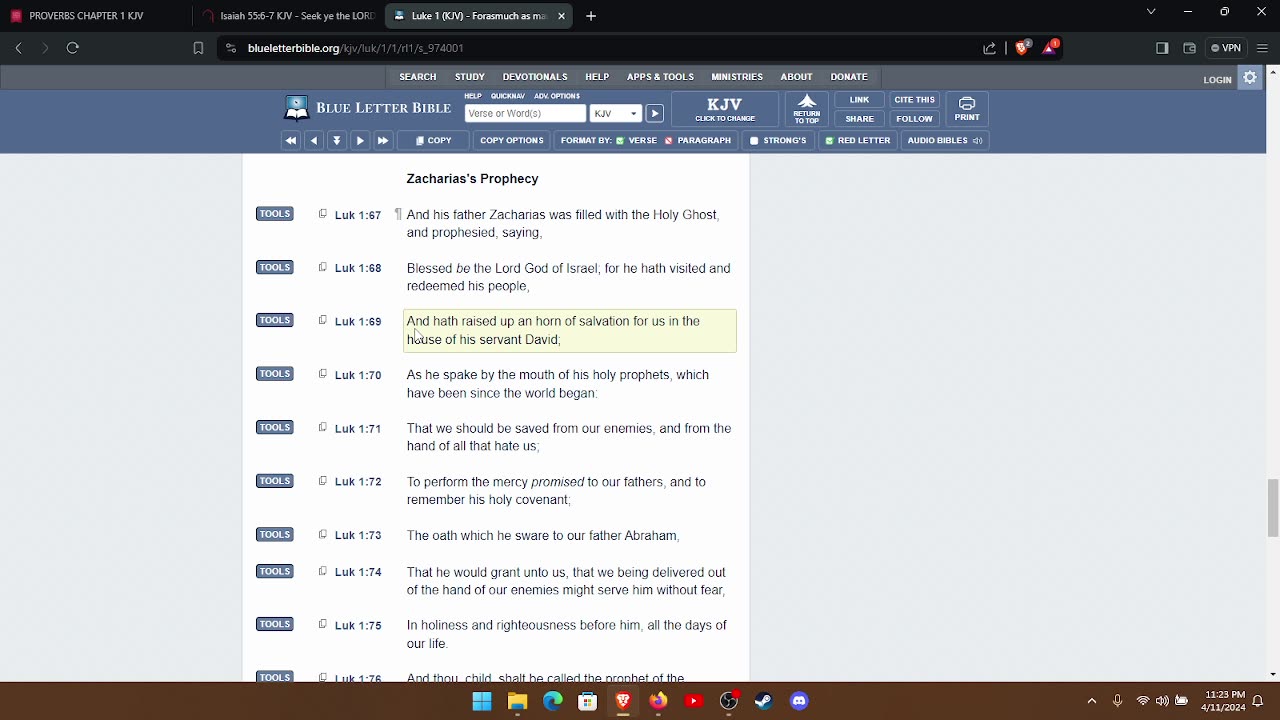Viewport: 1280px width, 720px height.
Task: Click the Cite This button
Action: tap(915, 100)
